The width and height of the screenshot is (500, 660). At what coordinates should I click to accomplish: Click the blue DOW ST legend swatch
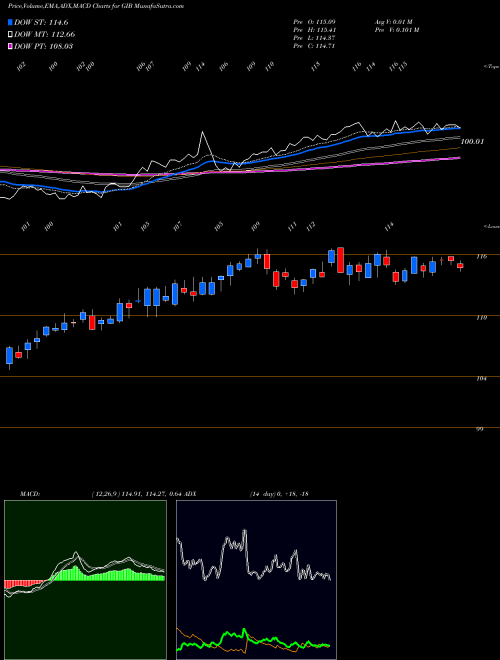pos(10,22)
